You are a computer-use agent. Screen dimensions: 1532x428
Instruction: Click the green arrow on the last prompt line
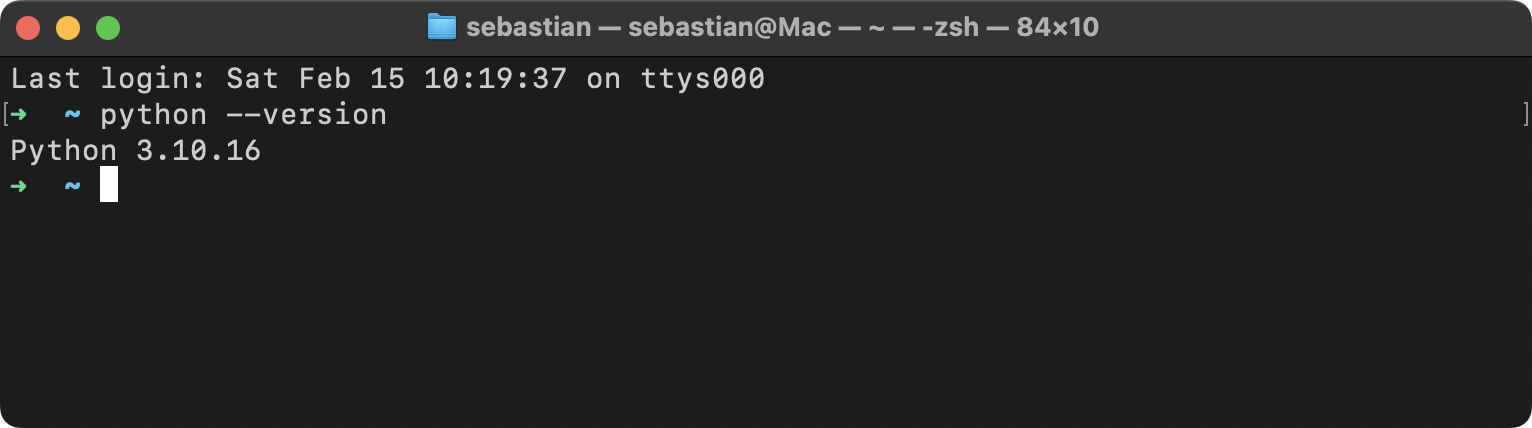[19, 186]
